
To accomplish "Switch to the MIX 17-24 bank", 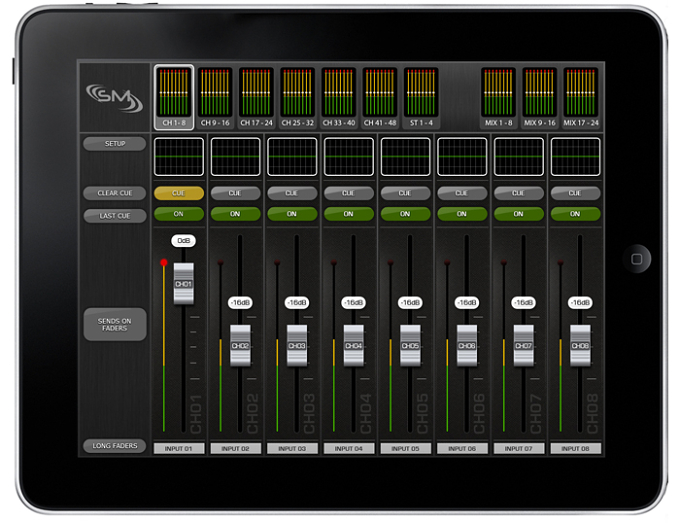I will click(x=581, y=98).
